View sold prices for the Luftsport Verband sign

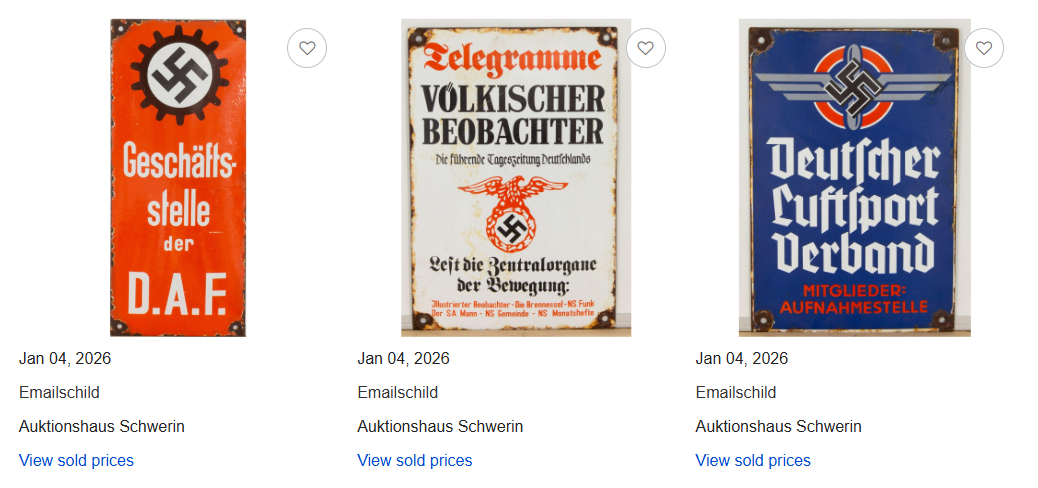point(753,460)
